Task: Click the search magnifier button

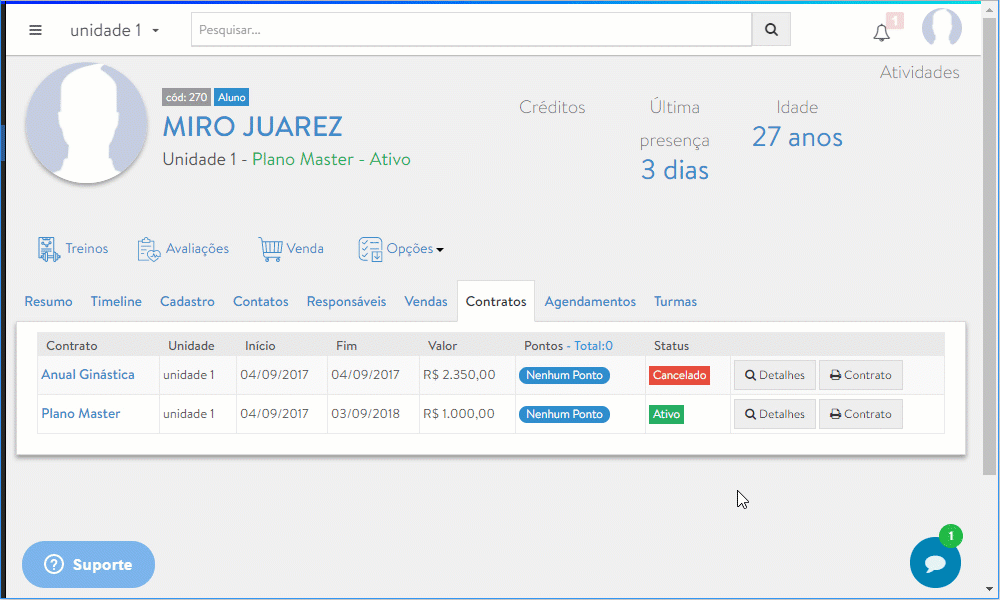Action: [x=770, y=29]
